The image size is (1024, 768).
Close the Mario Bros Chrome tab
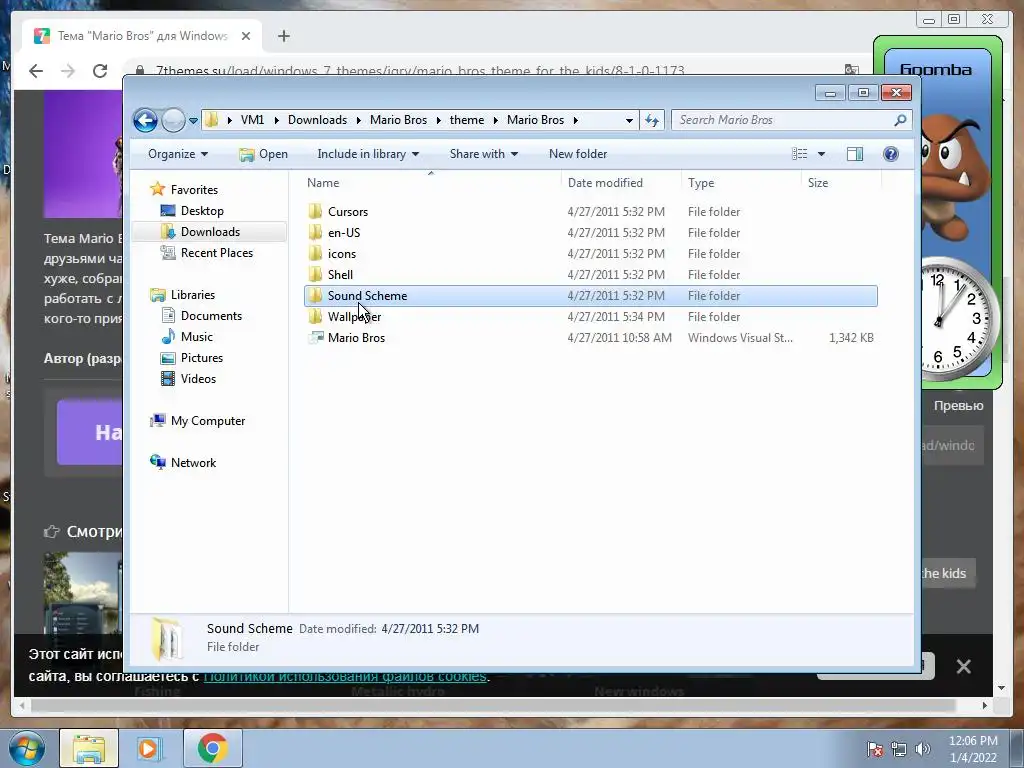click(246, 36)
